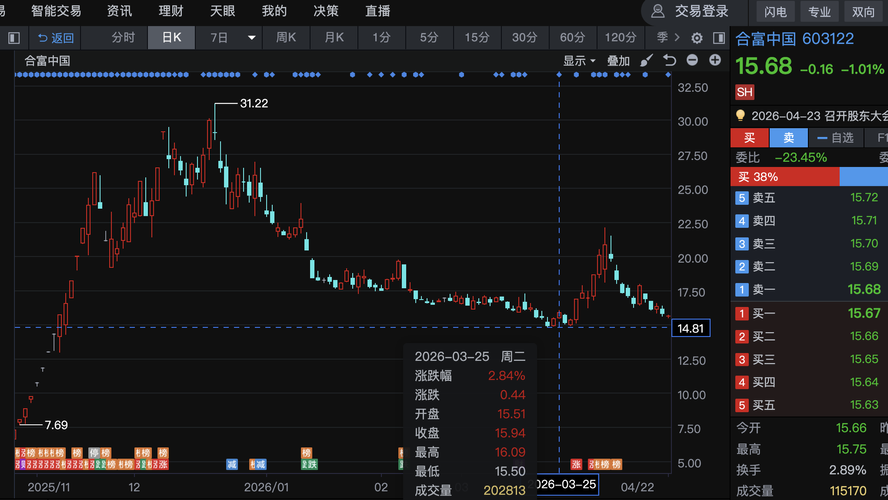
Task: Open the 理财 menu
Action: [170, 11]
